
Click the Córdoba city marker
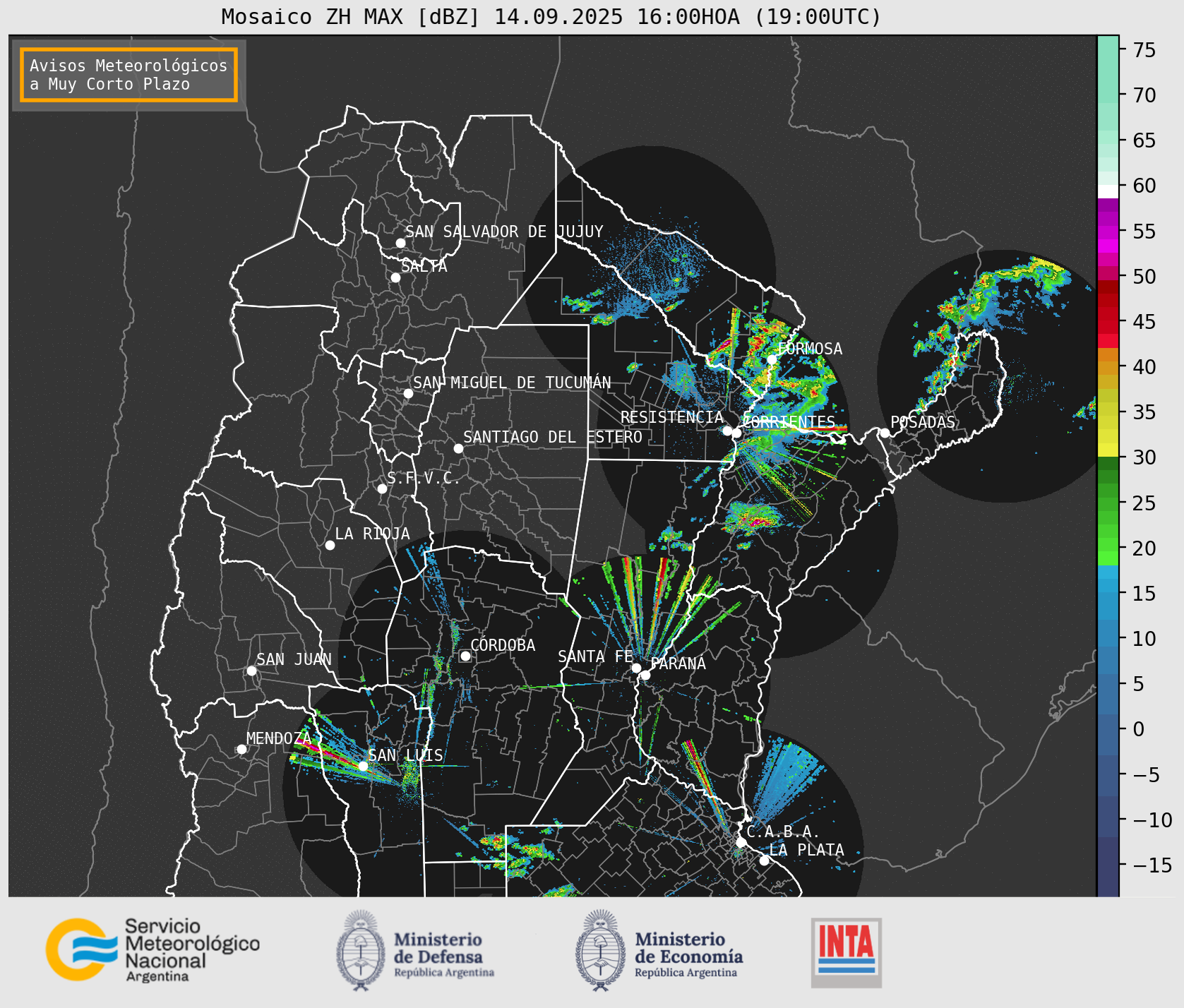coord(465,656)
